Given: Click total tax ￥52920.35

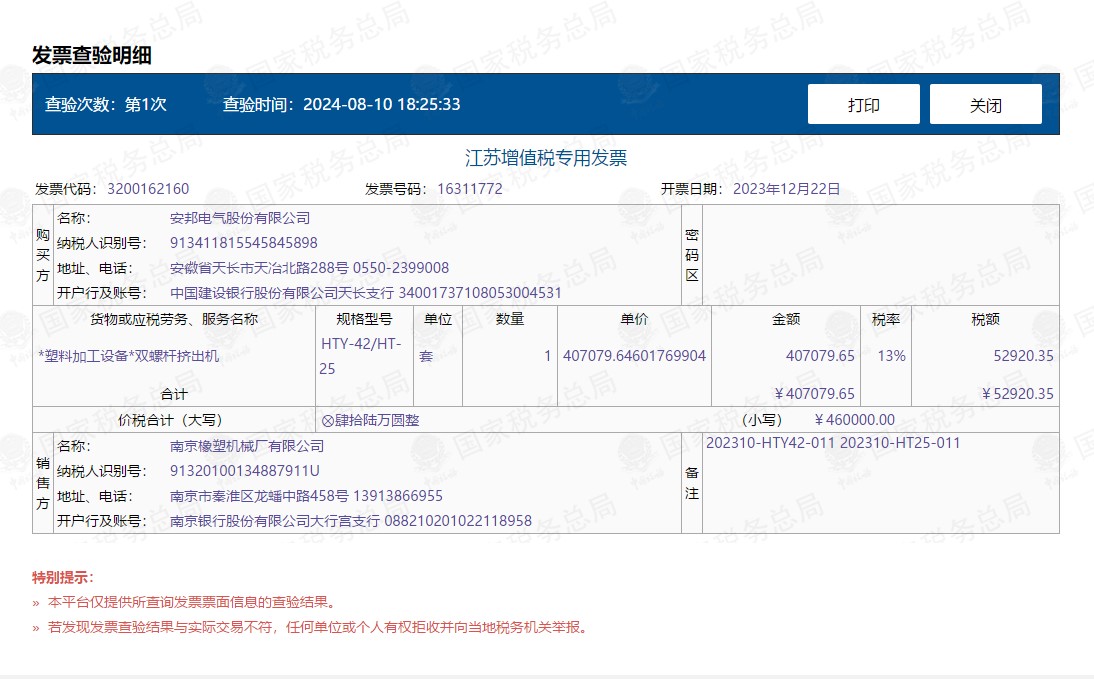Looking at the screenshot, I should pyautogui.click(x=1017, y=394).
